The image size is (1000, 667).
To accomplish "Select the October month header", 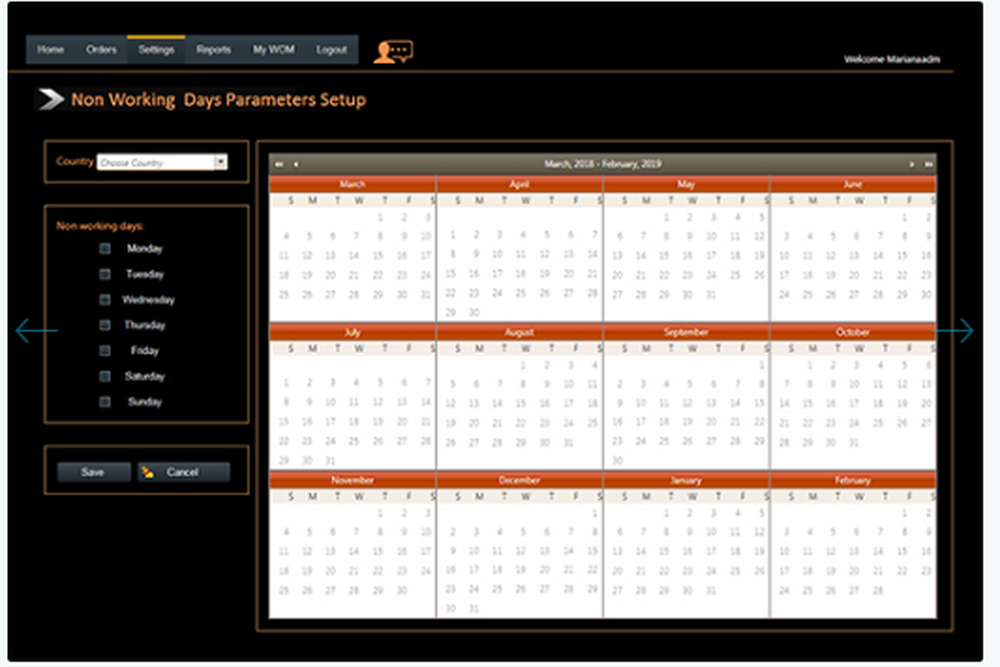I will click(853, 332).
